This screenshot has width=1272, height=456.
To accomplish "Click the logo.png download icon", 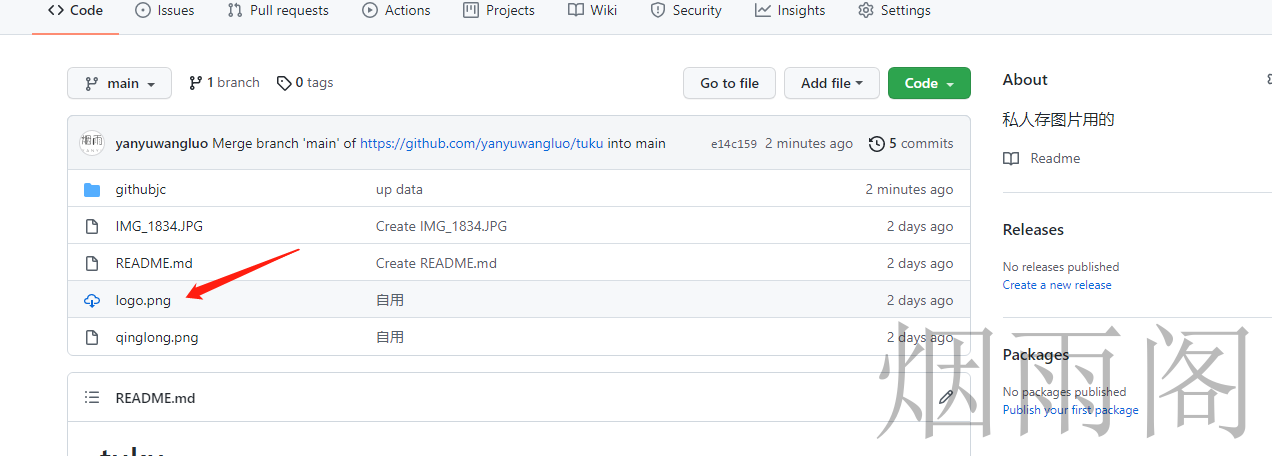I will pos(92,301).
